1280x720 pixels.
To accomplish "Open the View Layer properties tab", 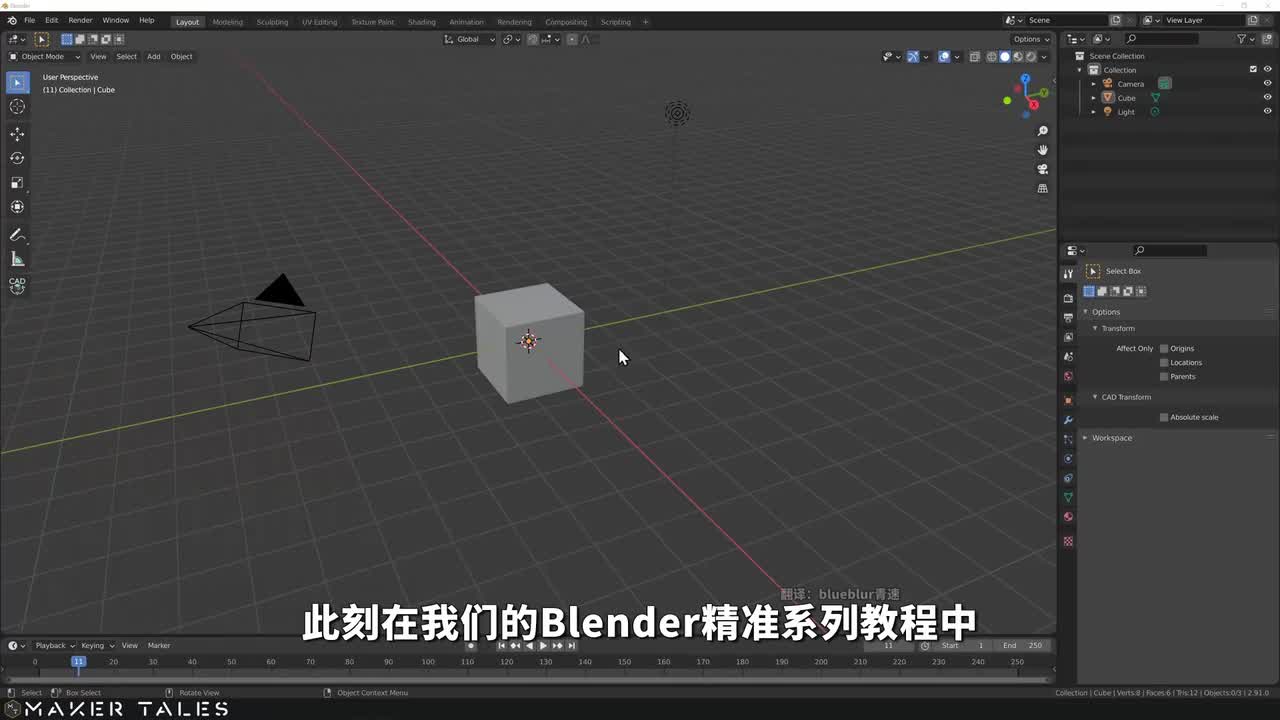I will [1068, 337].
